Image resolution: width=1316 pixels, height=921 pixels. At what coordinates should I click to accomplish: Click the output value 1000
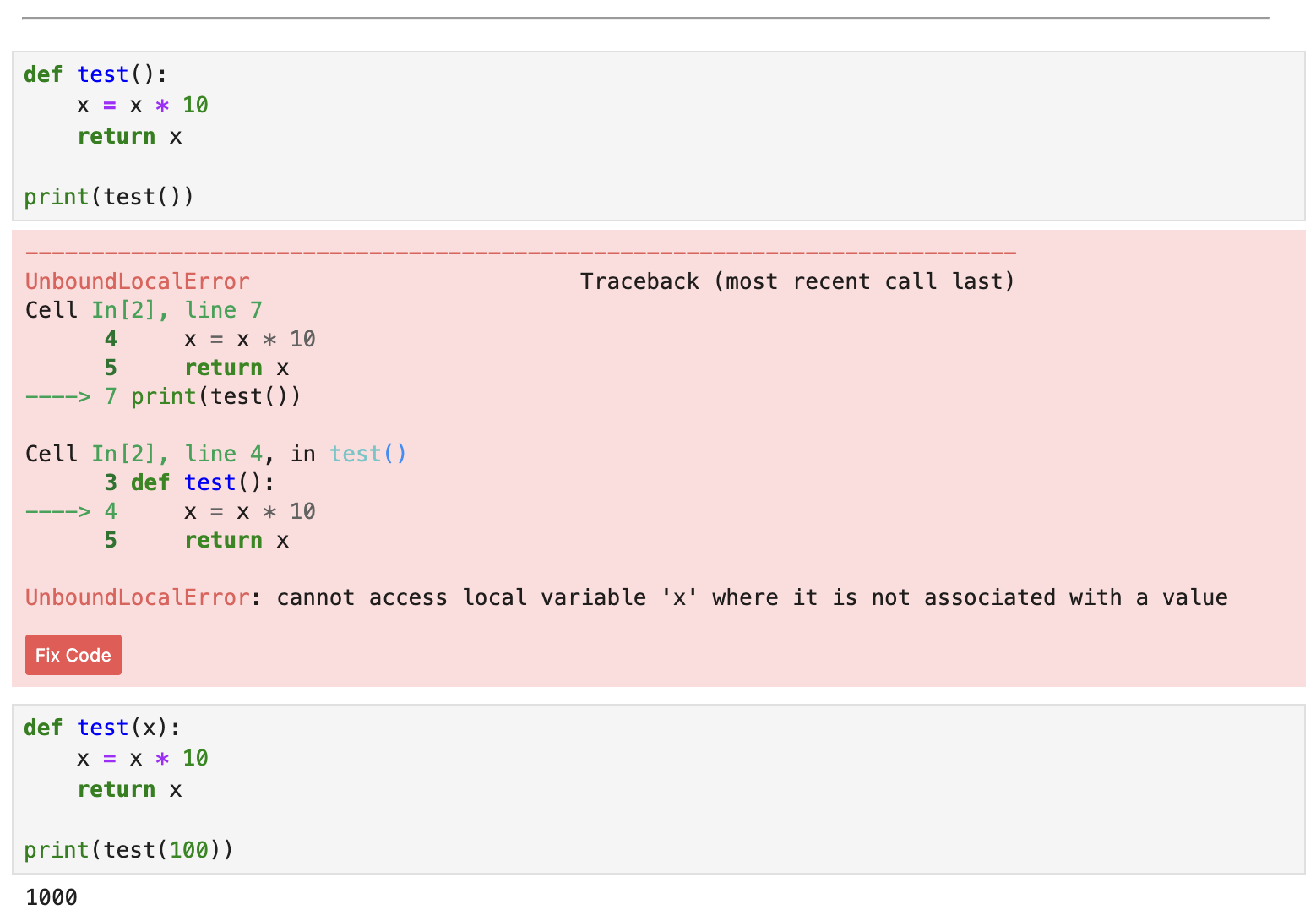click(52, 897)
